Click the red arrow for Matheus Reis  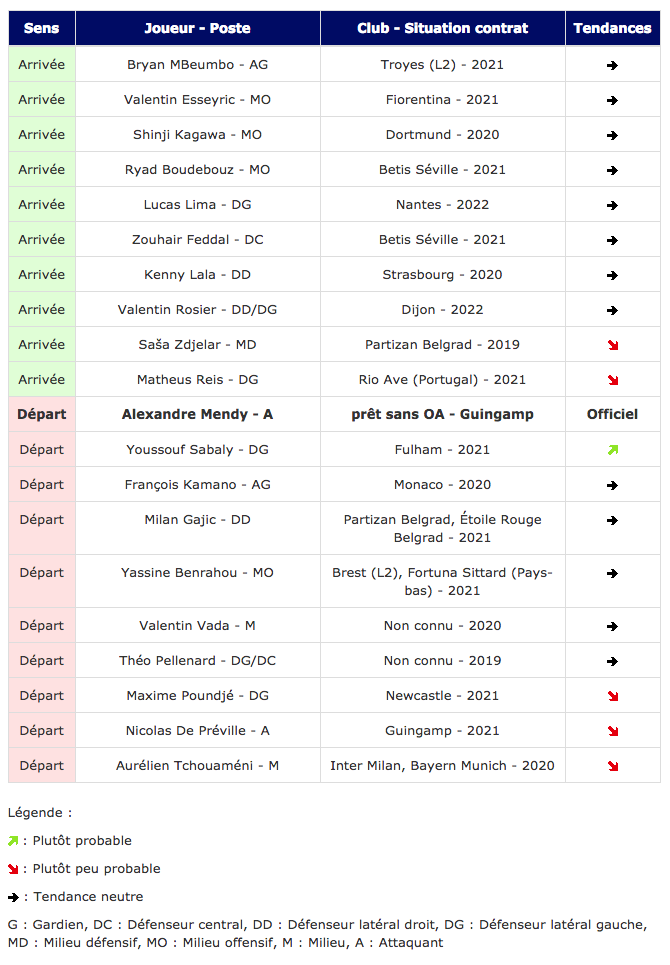click(x=613, y=380)
